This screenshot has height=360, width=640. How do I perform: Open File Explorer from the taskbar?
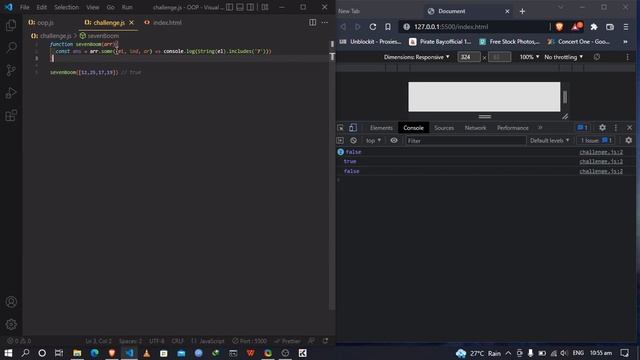coord(77,353)
